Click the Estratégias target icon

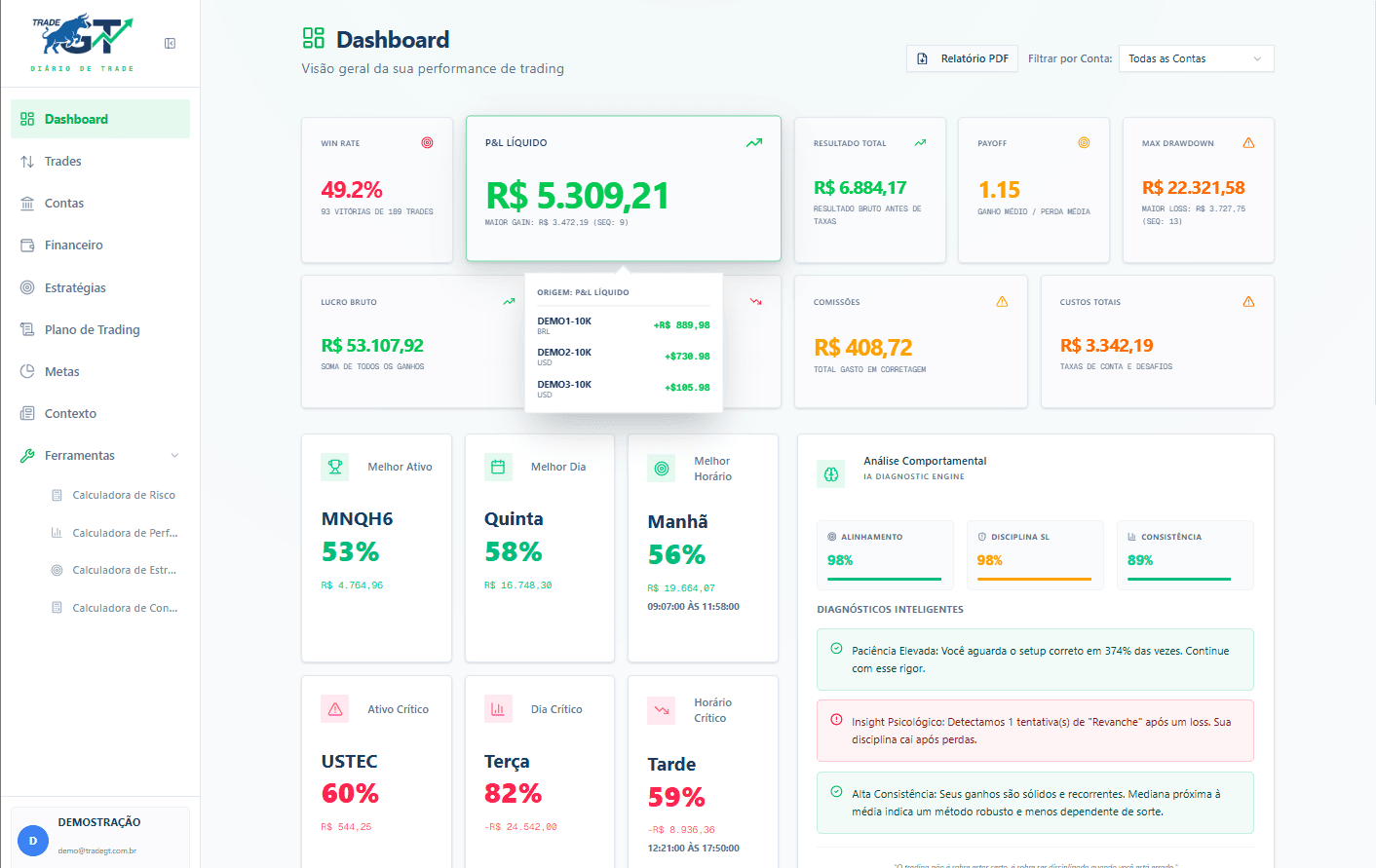coord(26,286)
